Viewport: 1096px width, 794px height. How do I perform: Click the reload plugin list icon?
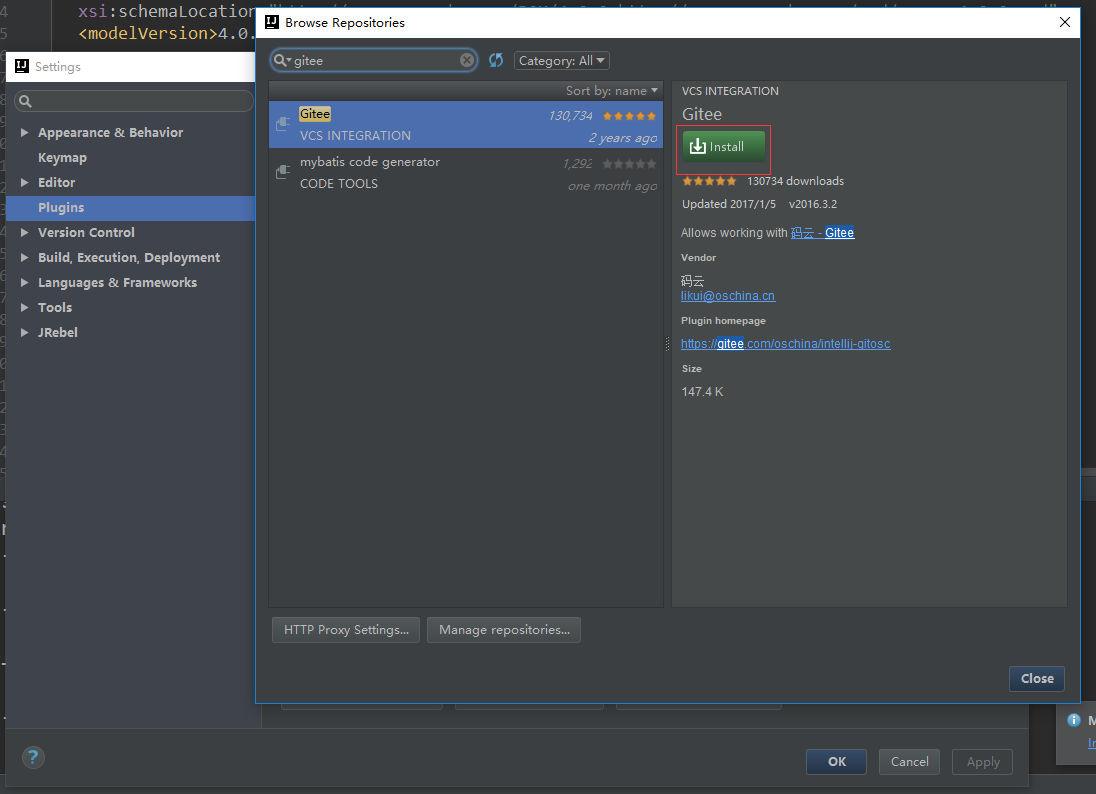pyautogui.click(x=496, y=60)
